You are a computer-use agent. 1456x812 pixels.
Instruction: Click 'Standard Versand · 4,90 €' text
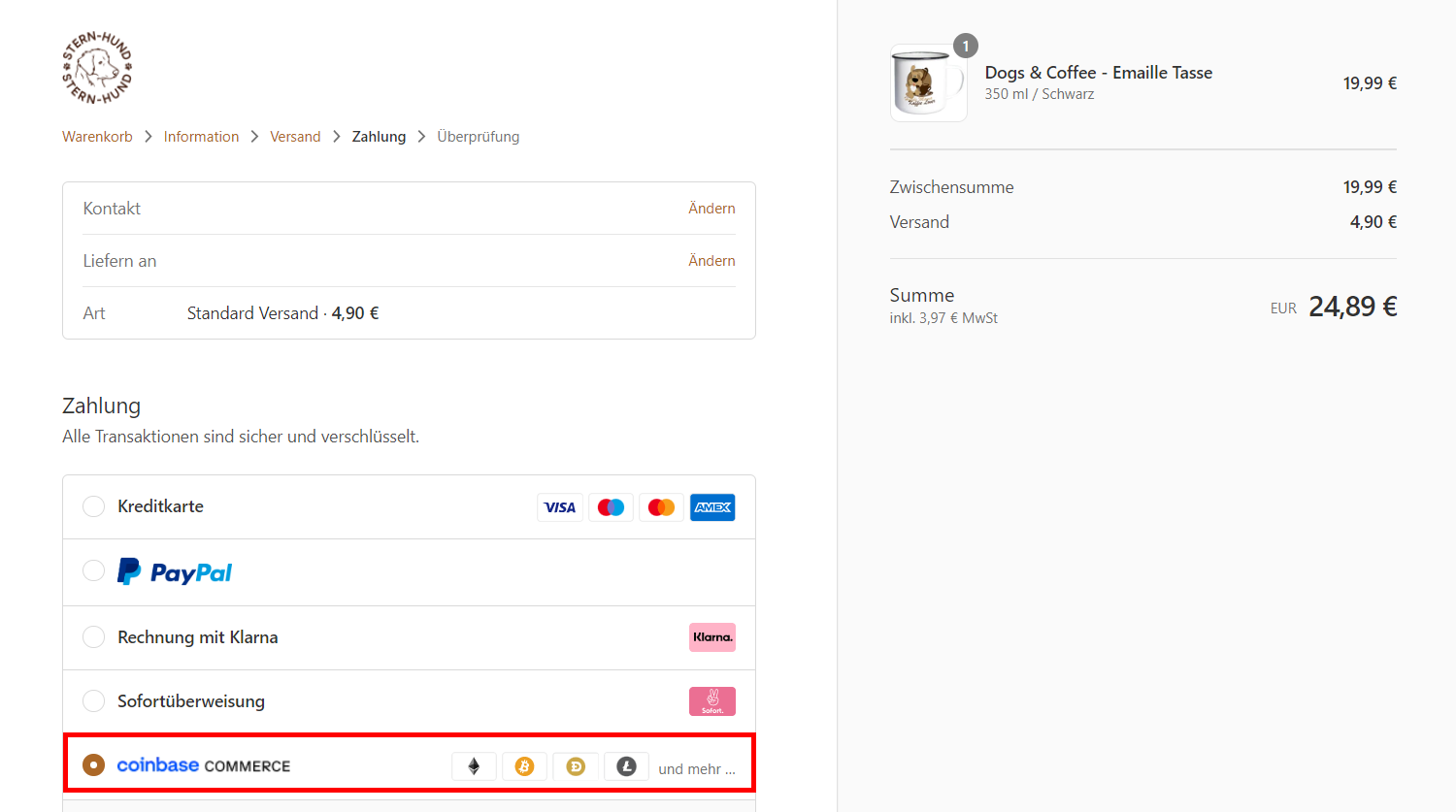[283, 313]
